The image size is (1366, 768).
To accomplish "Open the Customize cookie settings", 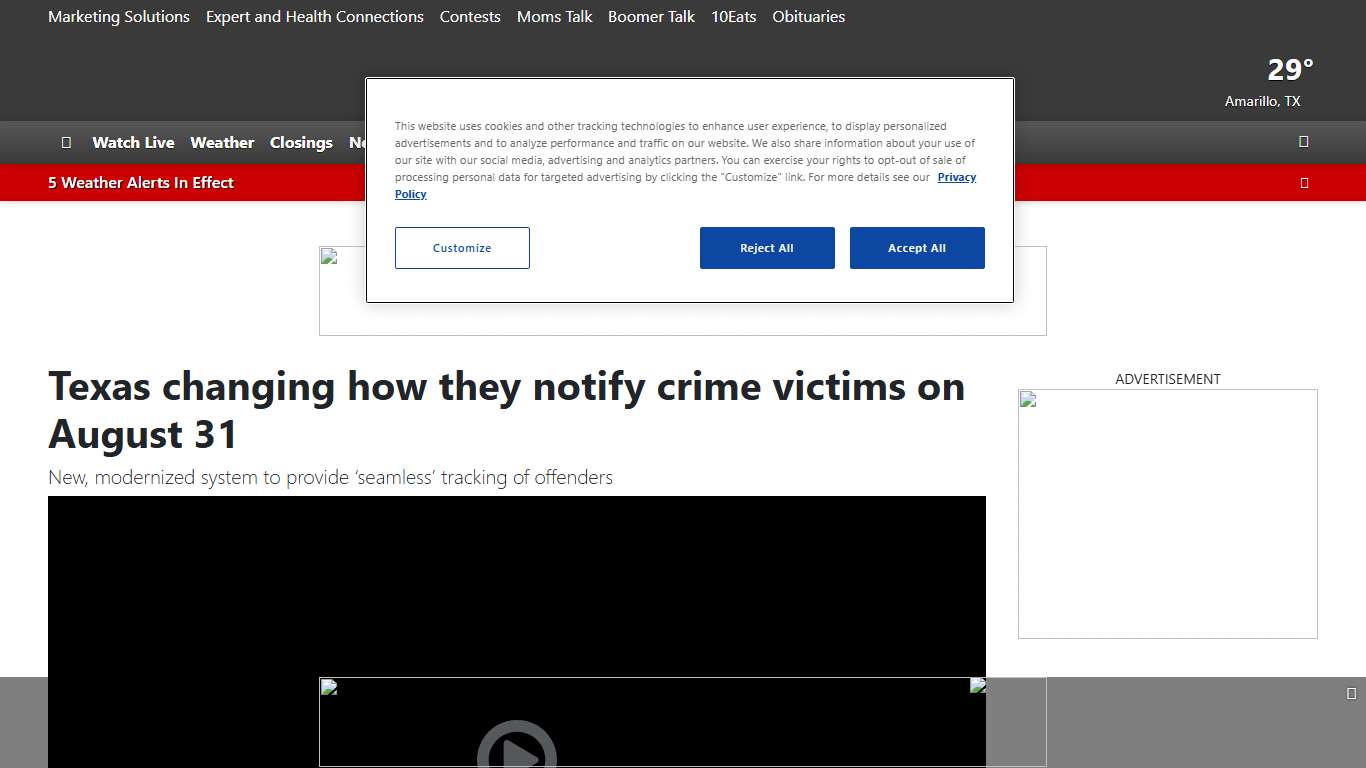I will point(462,248).
